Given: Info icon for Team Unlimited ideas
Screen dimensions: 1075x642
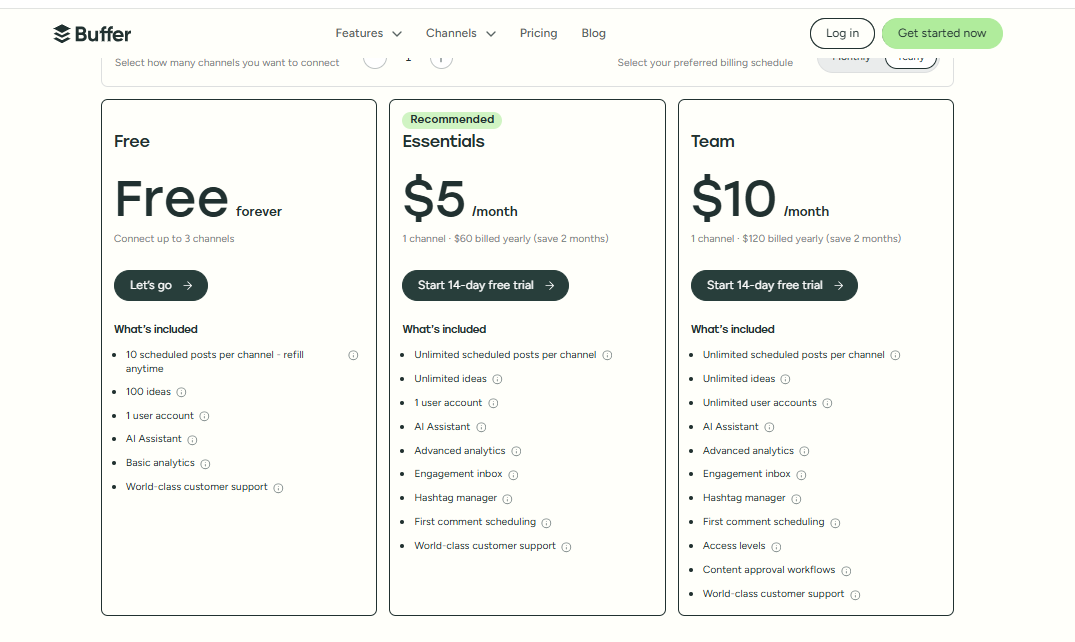Looking at the screenshot, I should (786, 379).
